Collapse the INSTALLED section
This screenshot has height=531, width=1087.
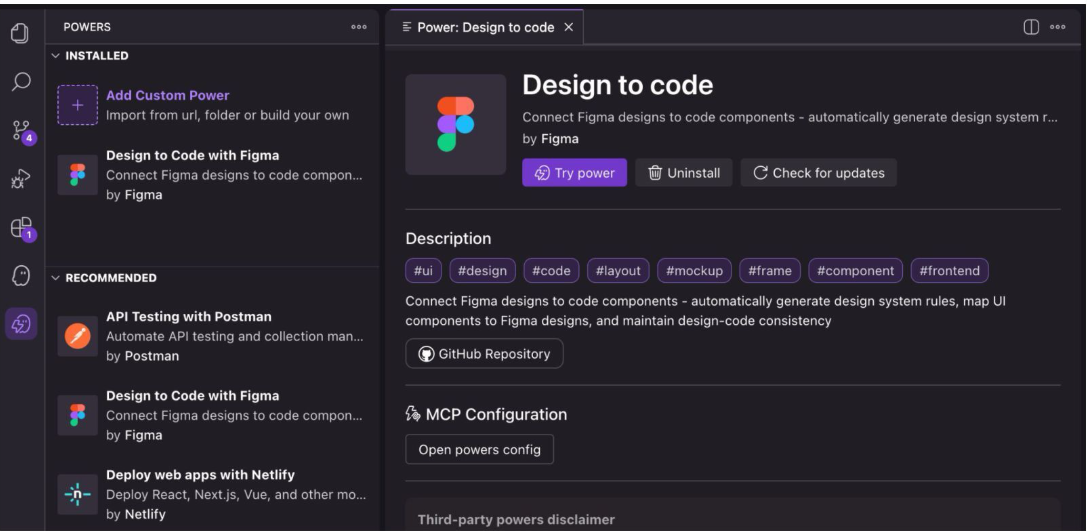pos(90,55)
